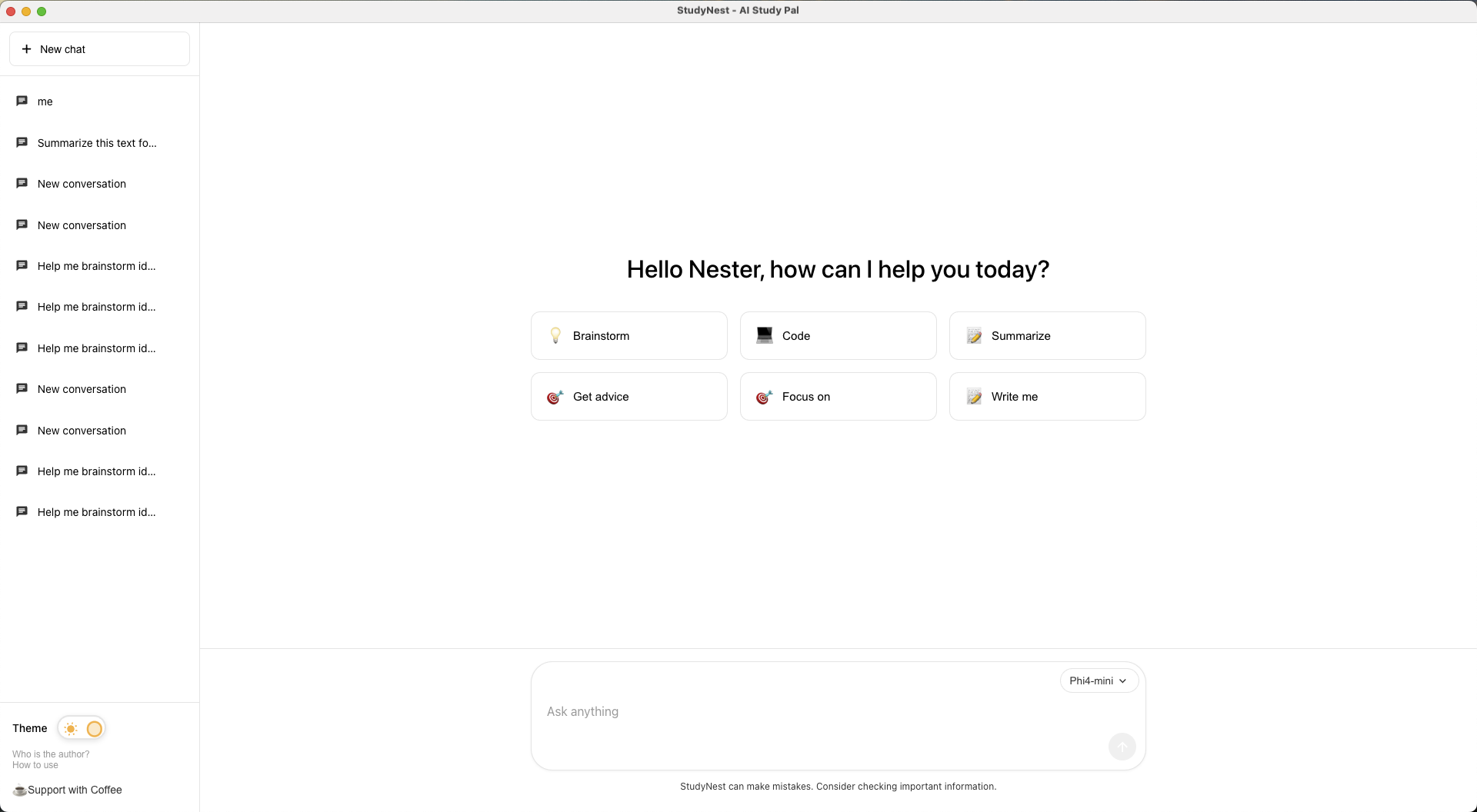The image size is (1477, 812).
Task: Click the sun icon in Theme switch
Action: (x=71, y=728)
